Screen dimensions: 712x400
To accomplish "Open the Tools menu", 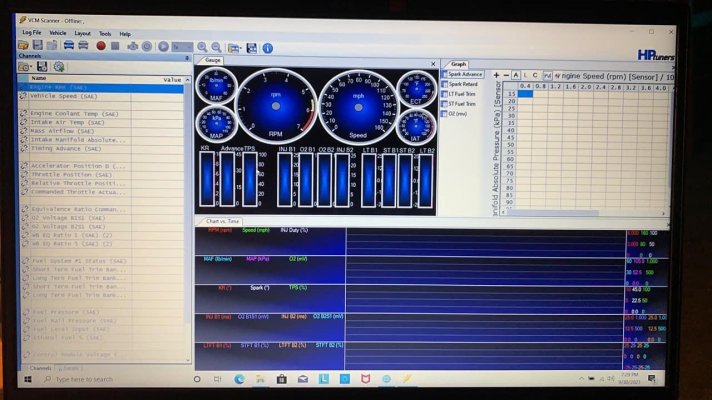I will [105, 34].
